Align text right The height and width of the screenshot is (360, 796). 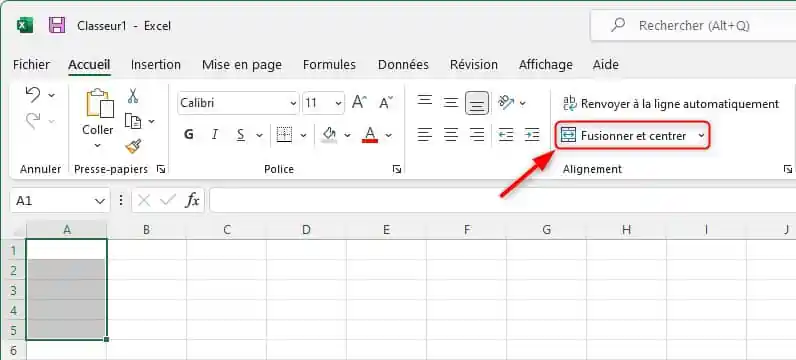477,135
